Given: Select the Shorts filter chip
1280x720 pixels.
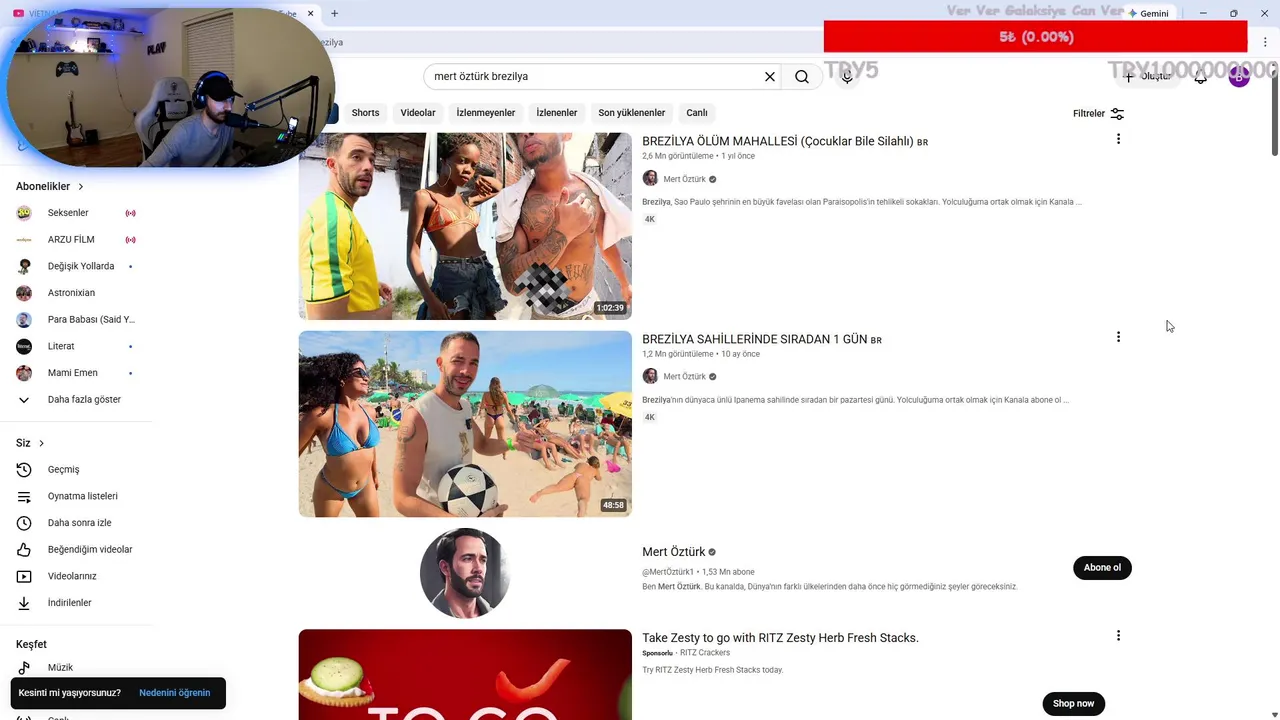Looking at the screenshot, I should 365,113.
